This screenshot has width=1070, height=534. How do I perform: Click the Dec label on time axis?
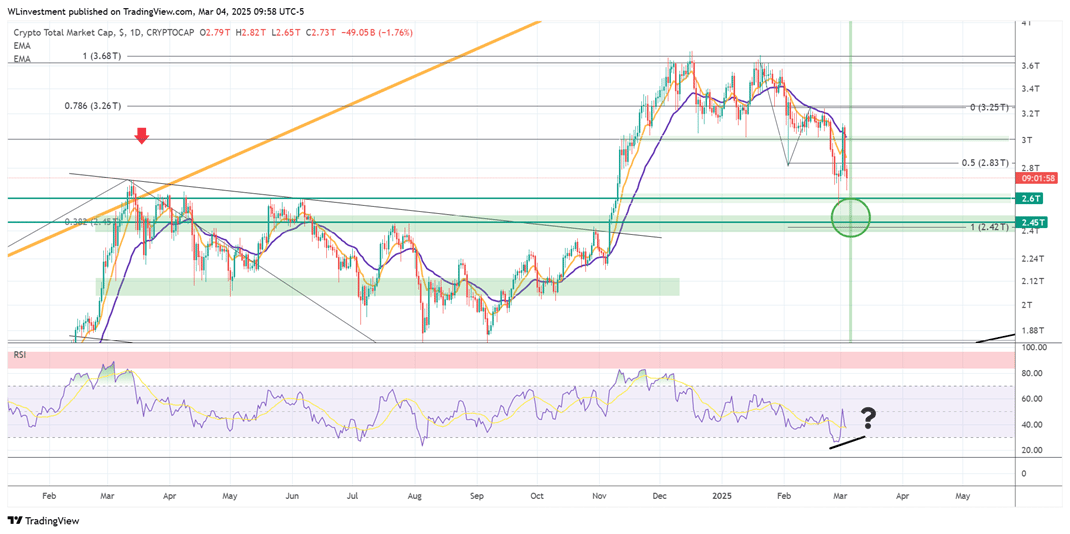click(659, 494)
